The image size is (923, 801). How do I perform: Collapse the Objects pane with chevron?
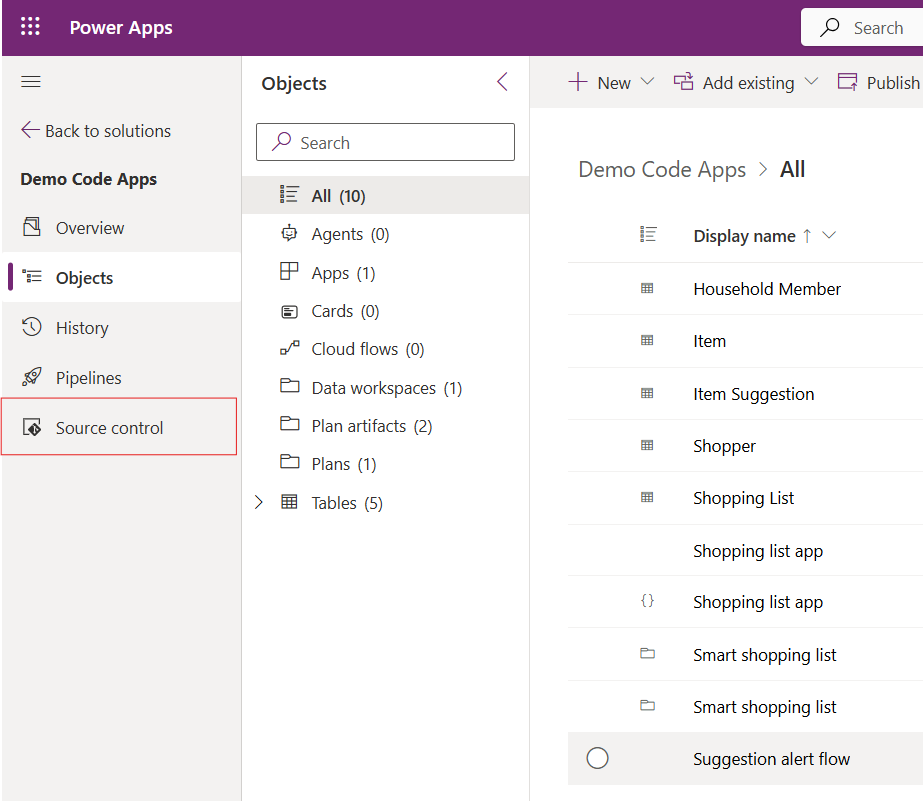tap(502, 82)
